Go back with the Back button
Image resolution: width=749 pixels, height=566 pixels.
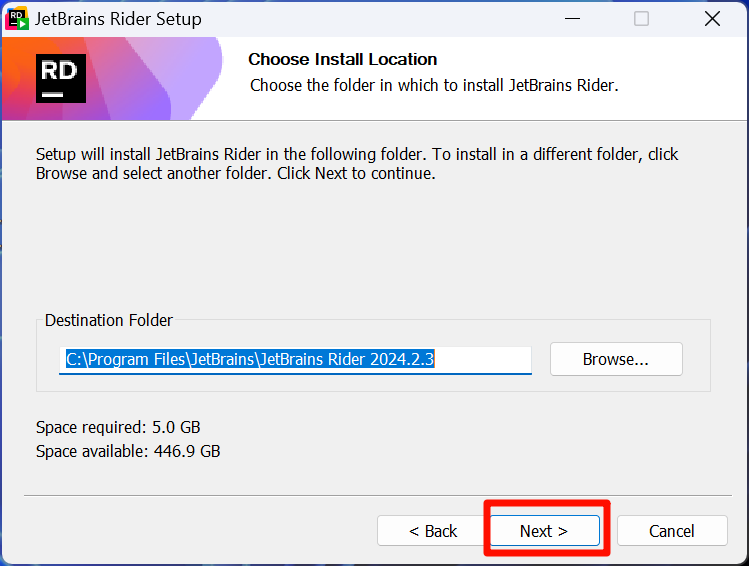pos(433,530)
